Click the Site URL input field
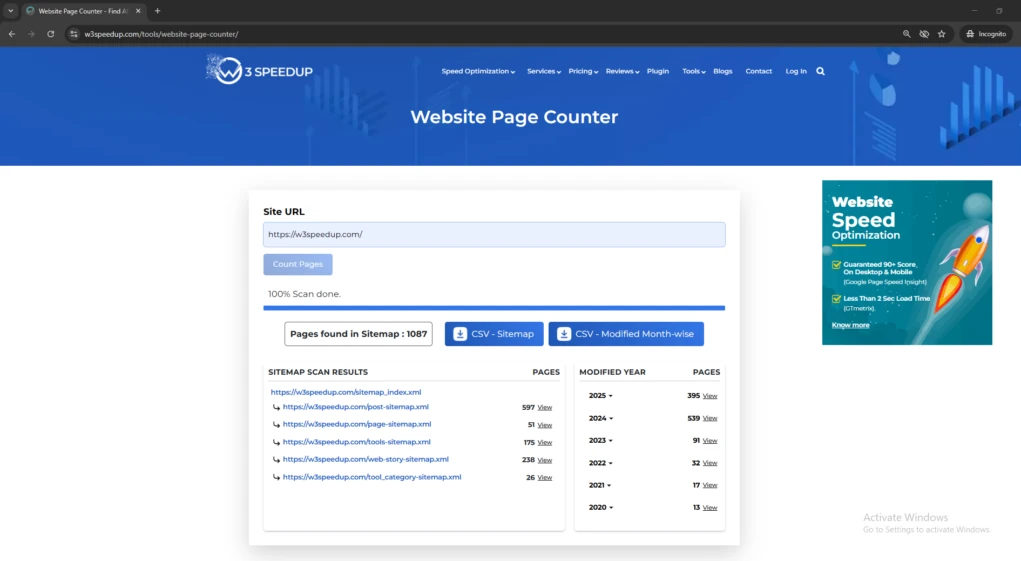This screenshot has width=1021, height=561. click(x=494, y=235)
